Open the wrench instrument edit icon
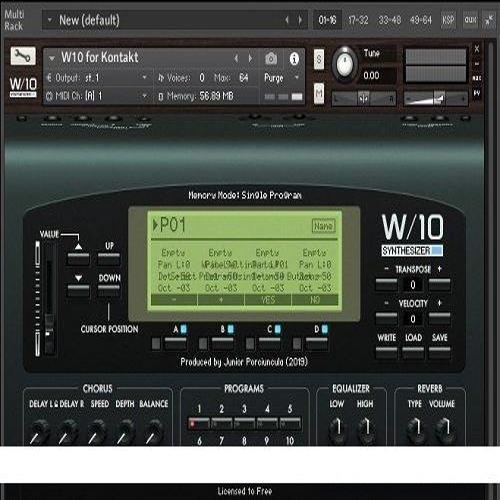The width and height of the screenshot is (500, 500). point(23,56)
